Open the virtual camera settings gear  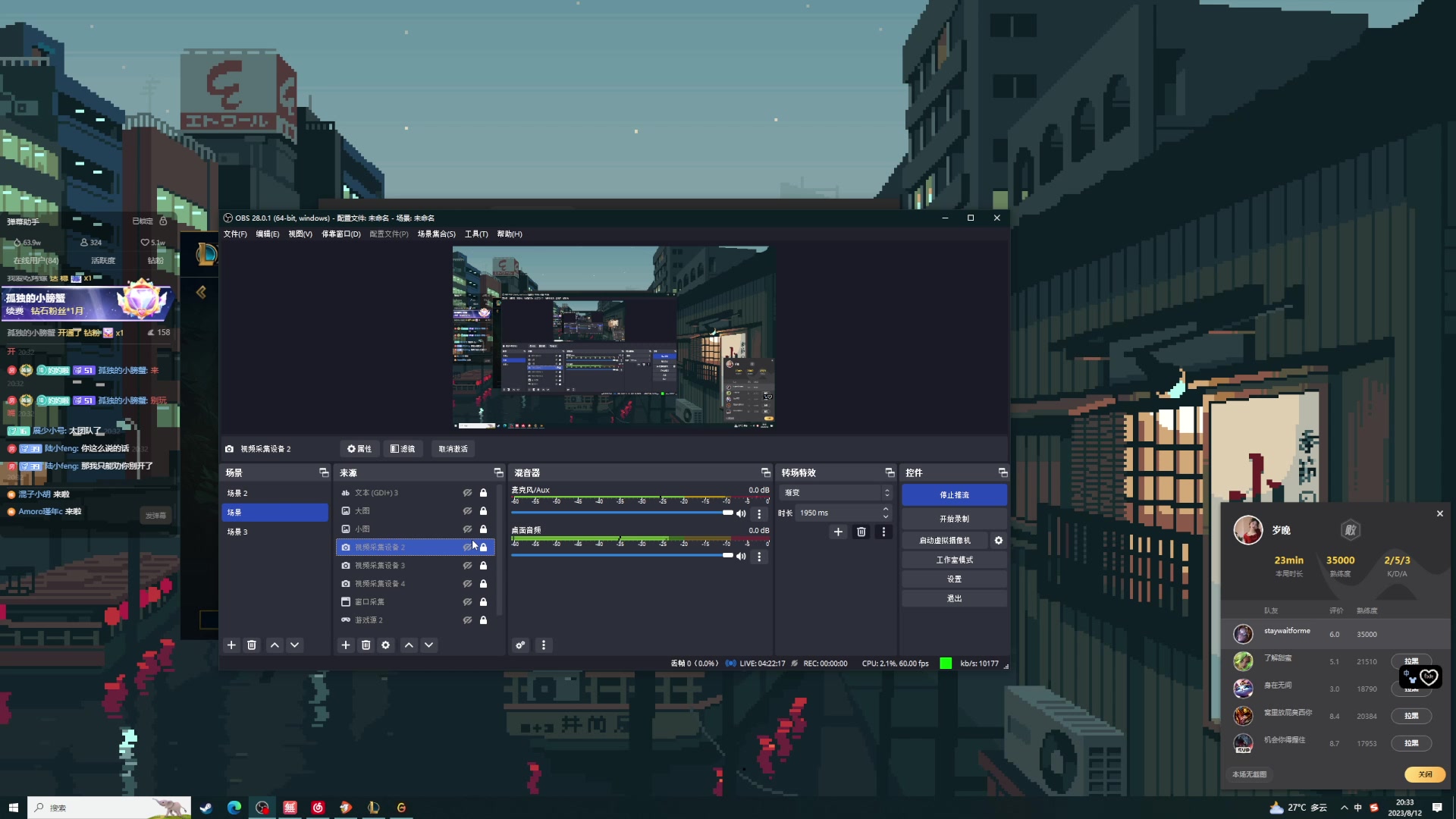tap(999, 541)
